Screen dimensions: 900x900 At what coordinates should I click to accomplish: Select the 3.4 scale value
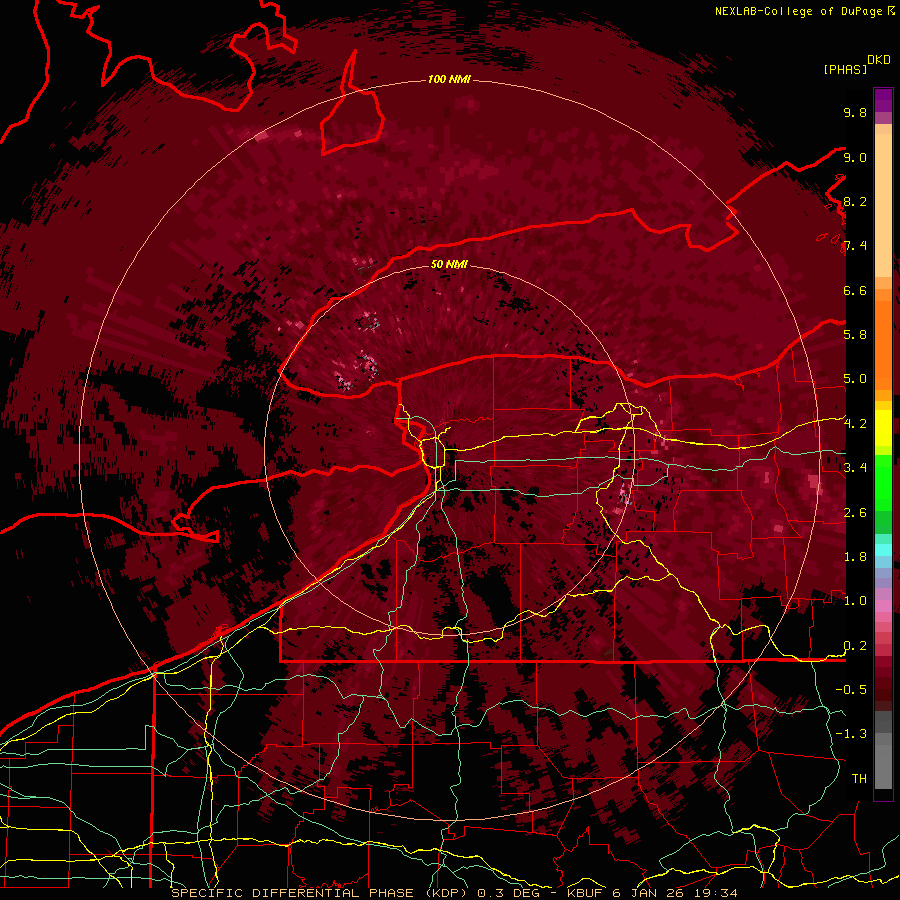855,468
